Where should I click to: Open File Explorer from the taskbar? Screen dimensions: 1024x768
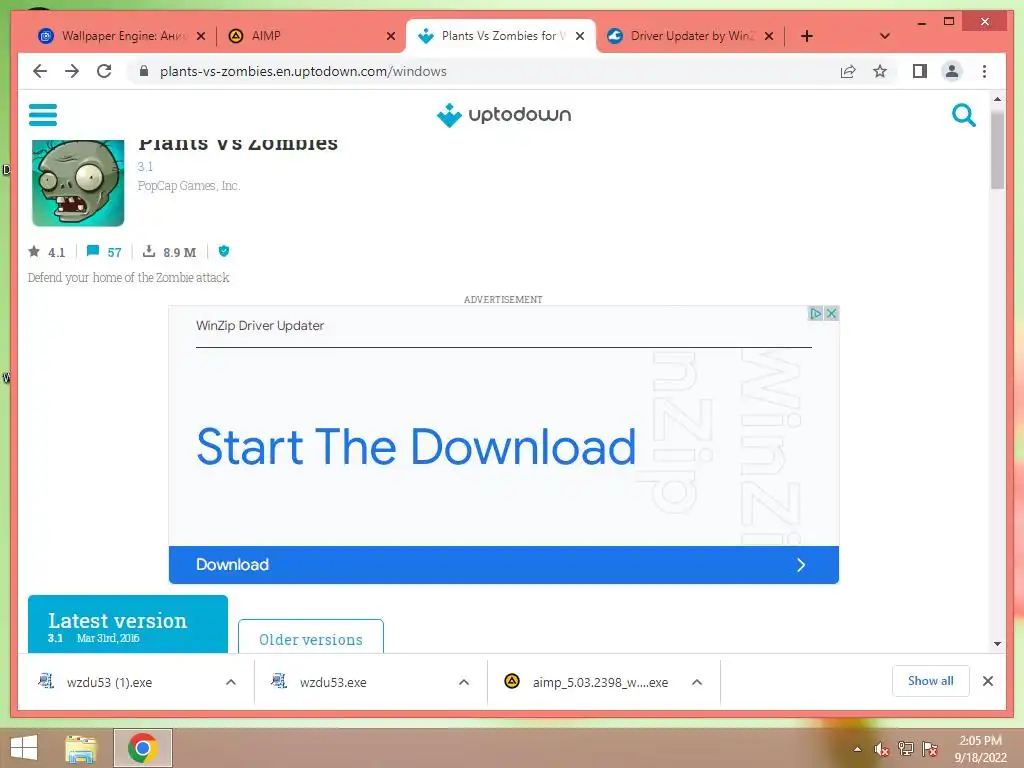[x=81, y=748]
